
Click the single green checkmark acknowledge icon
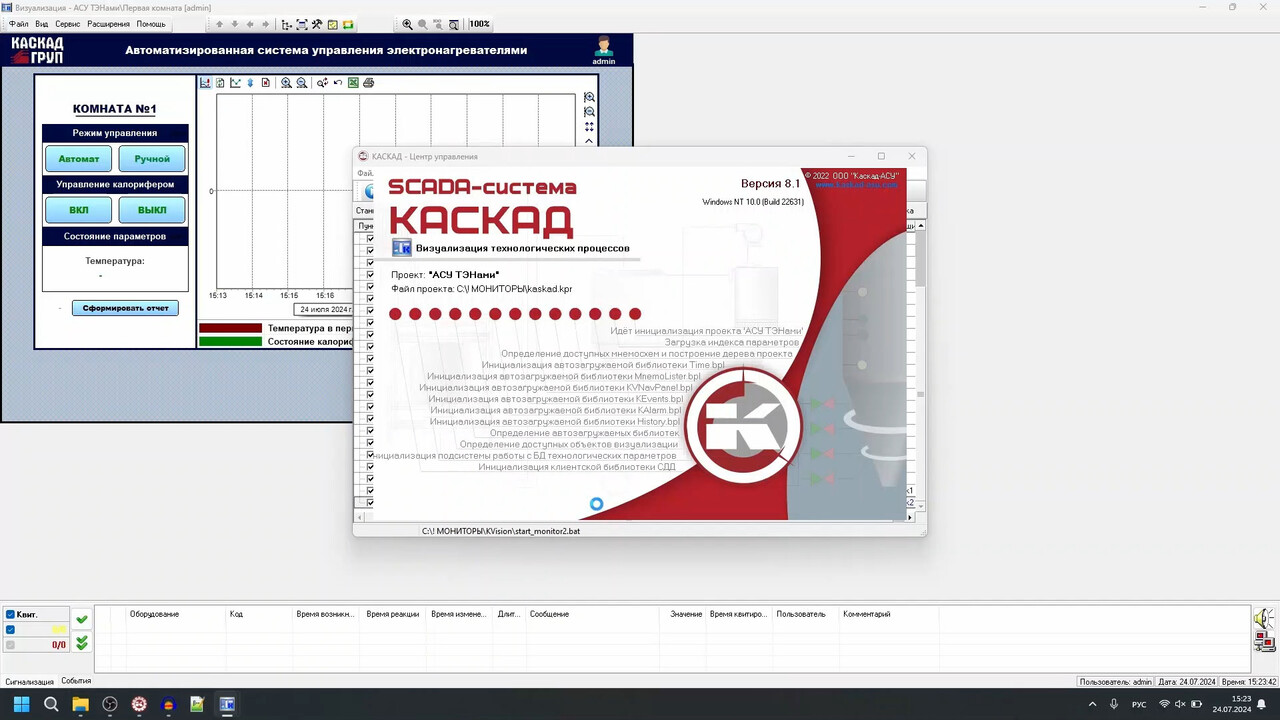(x=82, y=620)
